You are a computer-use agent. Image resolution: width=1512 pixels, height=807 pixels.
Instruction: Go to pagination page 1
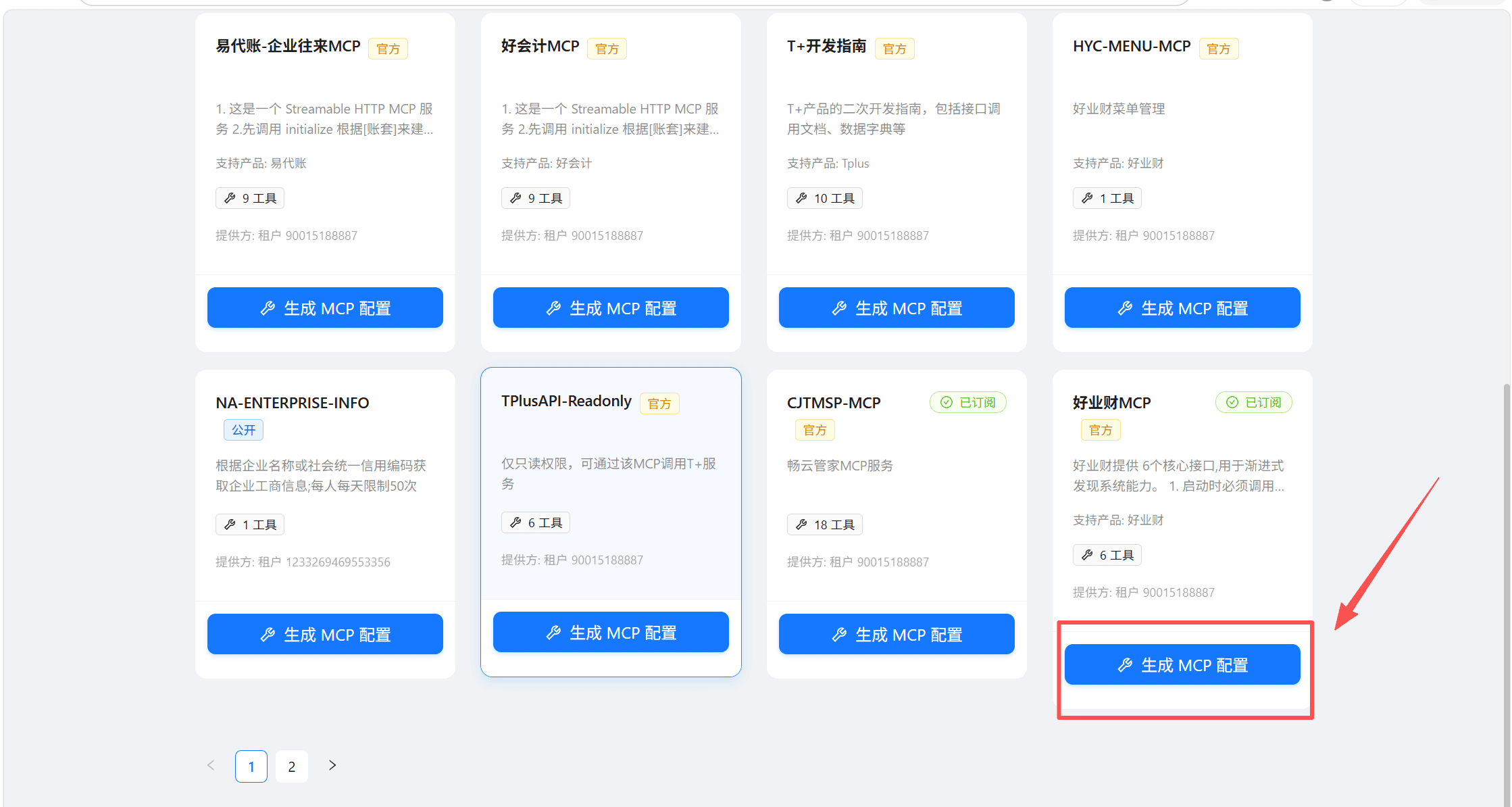click(x=251, y=766)
